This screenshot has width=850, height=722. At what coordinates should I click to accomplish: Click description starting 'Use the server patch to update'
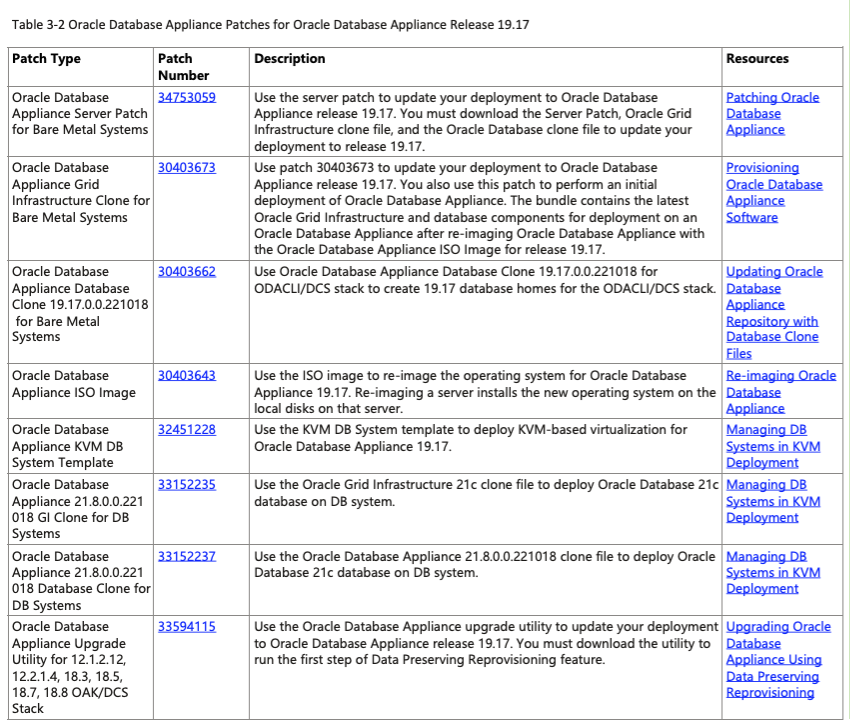(473, 122)
